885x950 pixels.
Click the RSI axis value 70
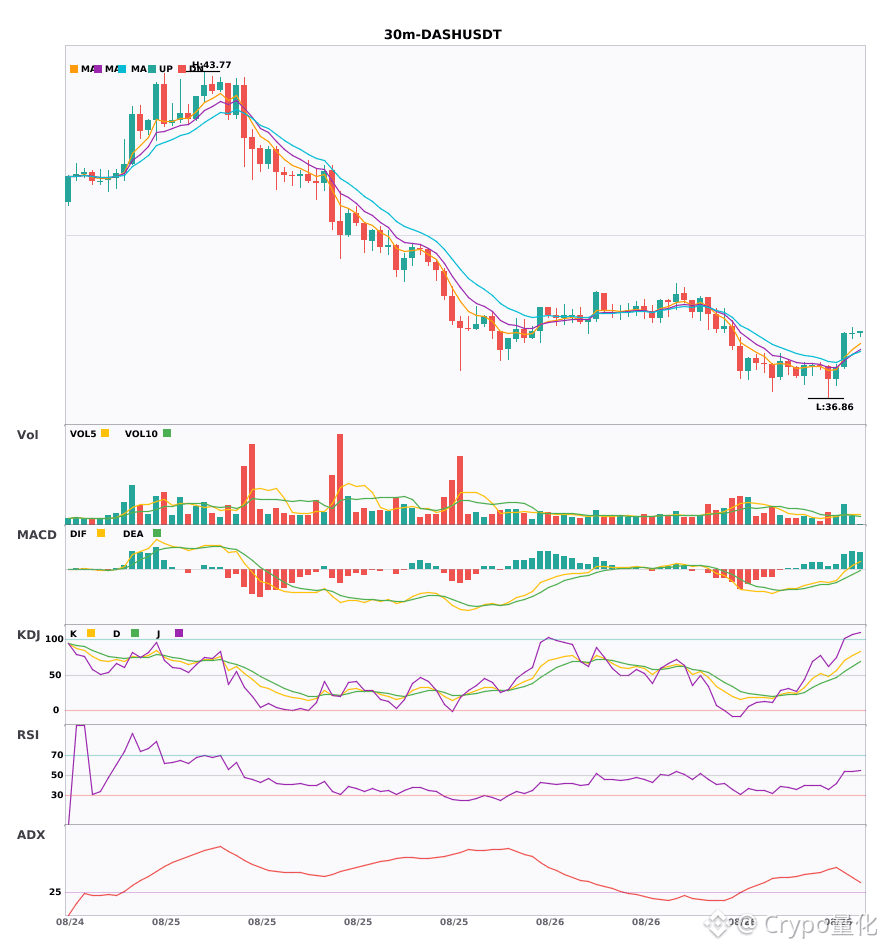[x=58, y=755]
